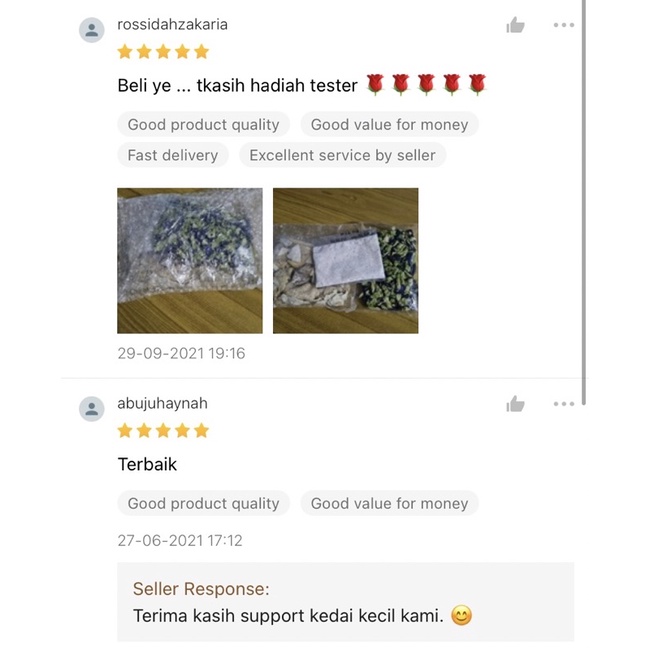The width and height of the screenshot is (650, 650).
Task: Select first review's Good value for money tag
Action: point(389,124)
